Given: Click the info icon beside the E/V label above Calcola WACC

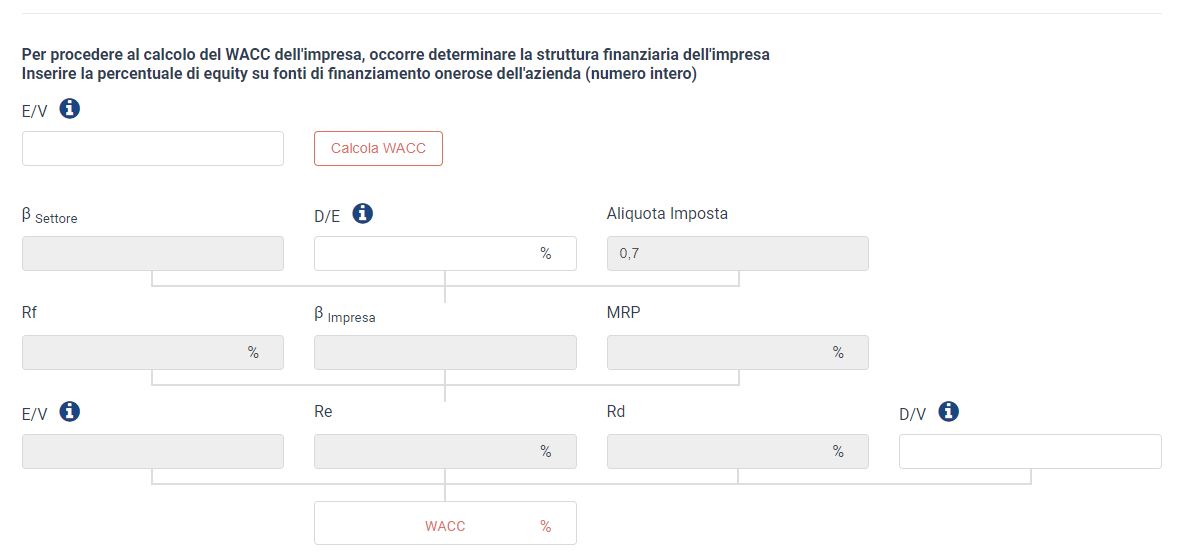Looking at the screenshot, I should (x=70, y=109).
